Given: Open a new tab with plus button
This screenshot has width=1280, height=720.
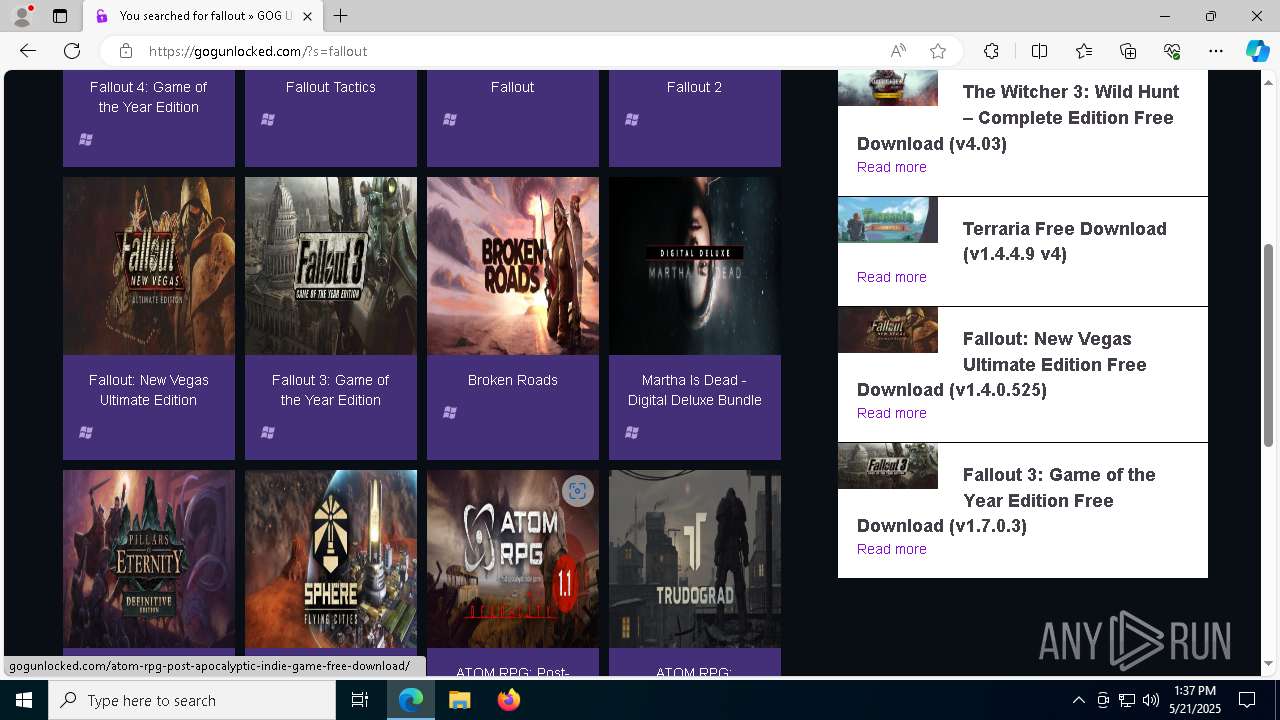Looking at the screenshot, I should pos(341,16).
